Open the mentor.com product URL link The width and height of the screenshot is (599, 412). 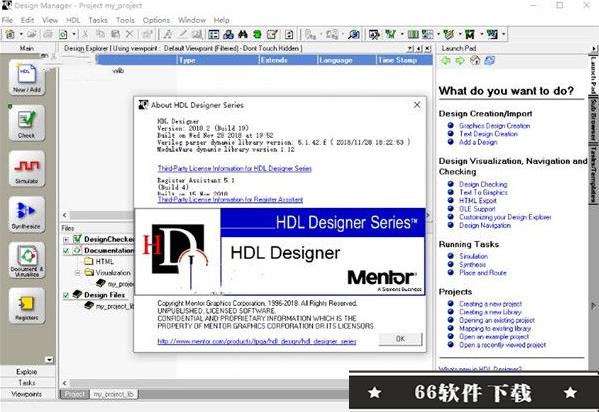tap(257, 341)
